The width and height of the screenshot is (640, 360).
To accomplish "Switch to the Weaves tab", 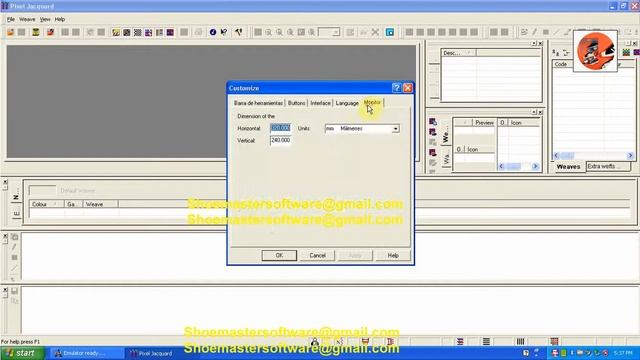I will (x=568, y=167).
